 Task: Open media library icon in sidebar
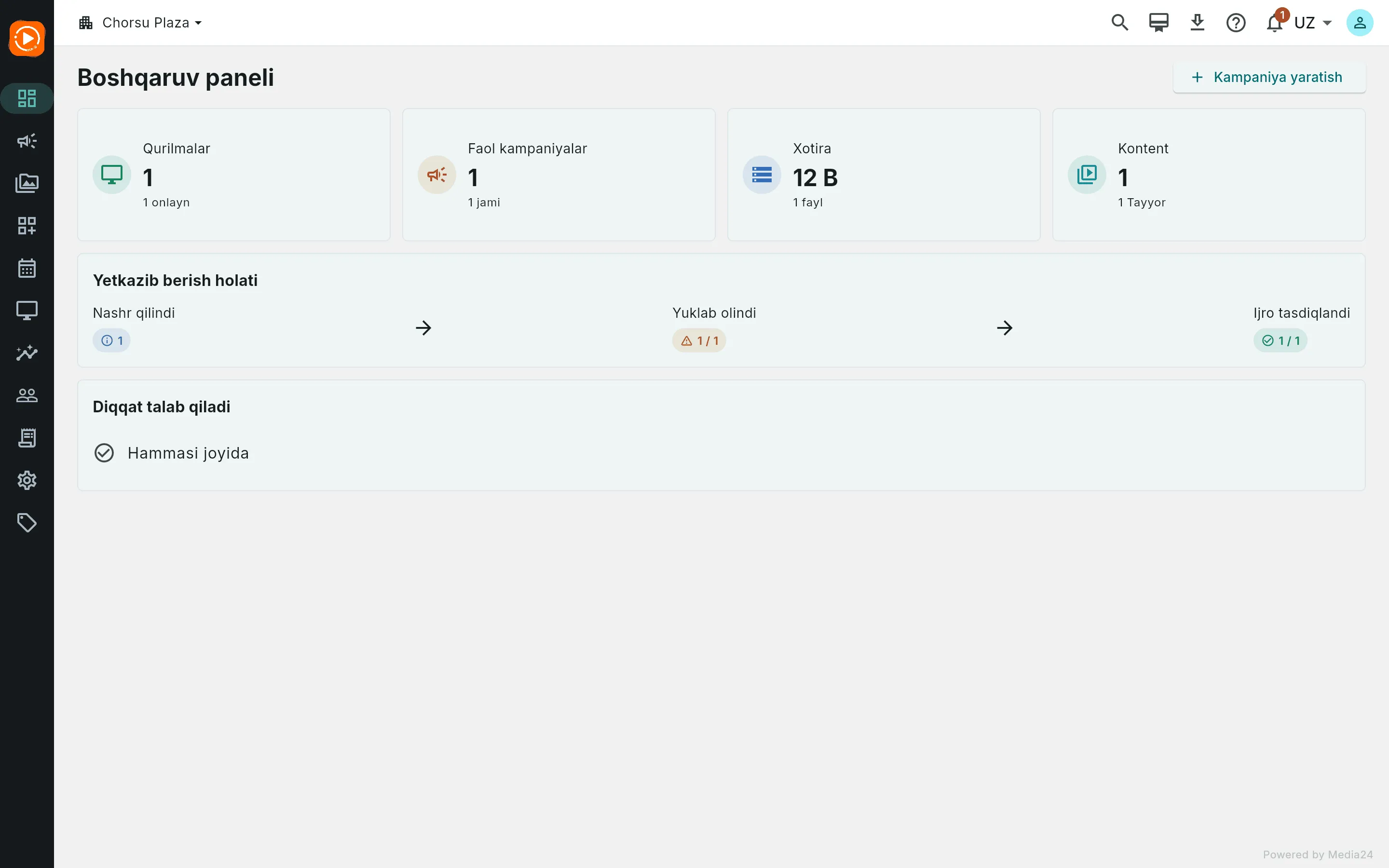coord(27,183)
